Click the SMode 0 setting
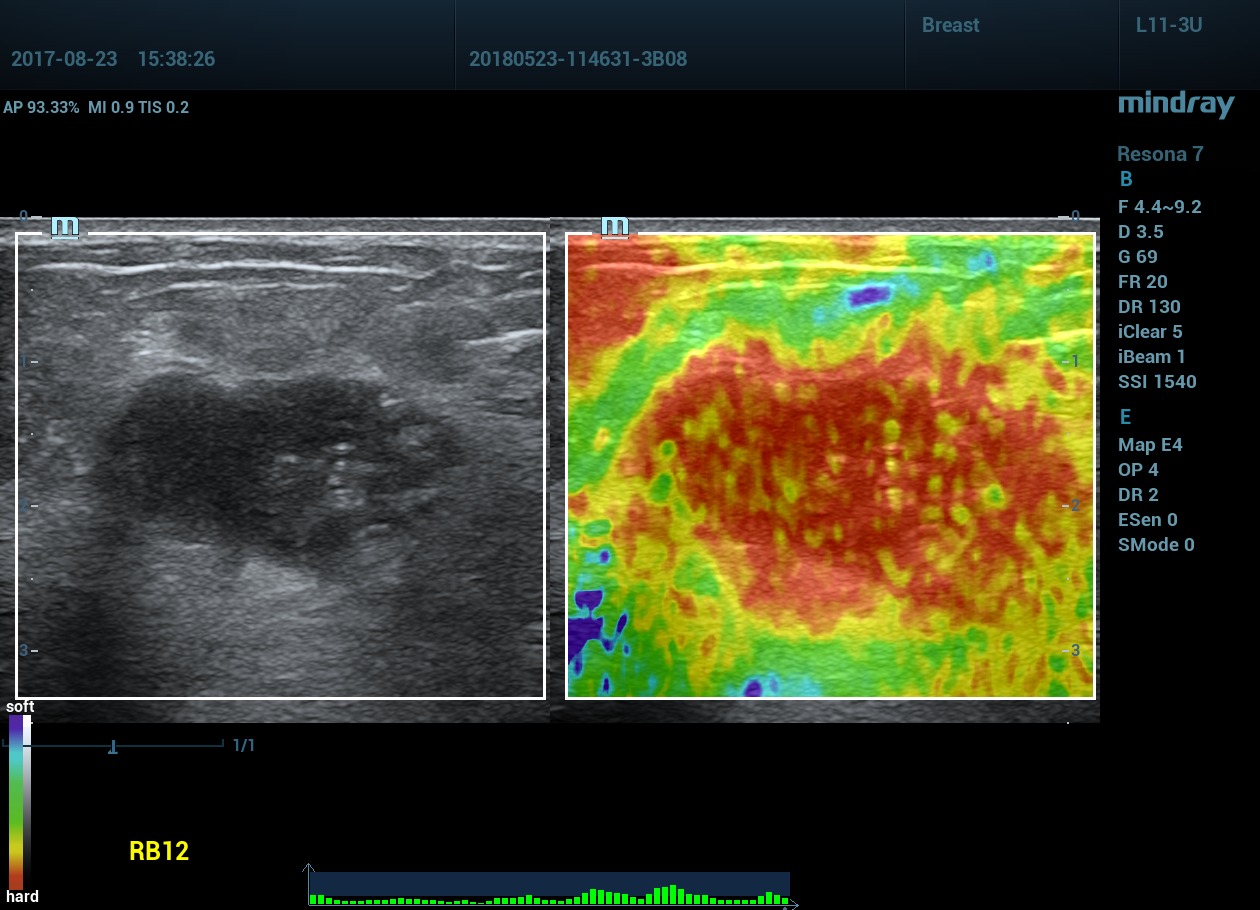The width and height of the screenshot is (1260, 910). [1156, 545]
